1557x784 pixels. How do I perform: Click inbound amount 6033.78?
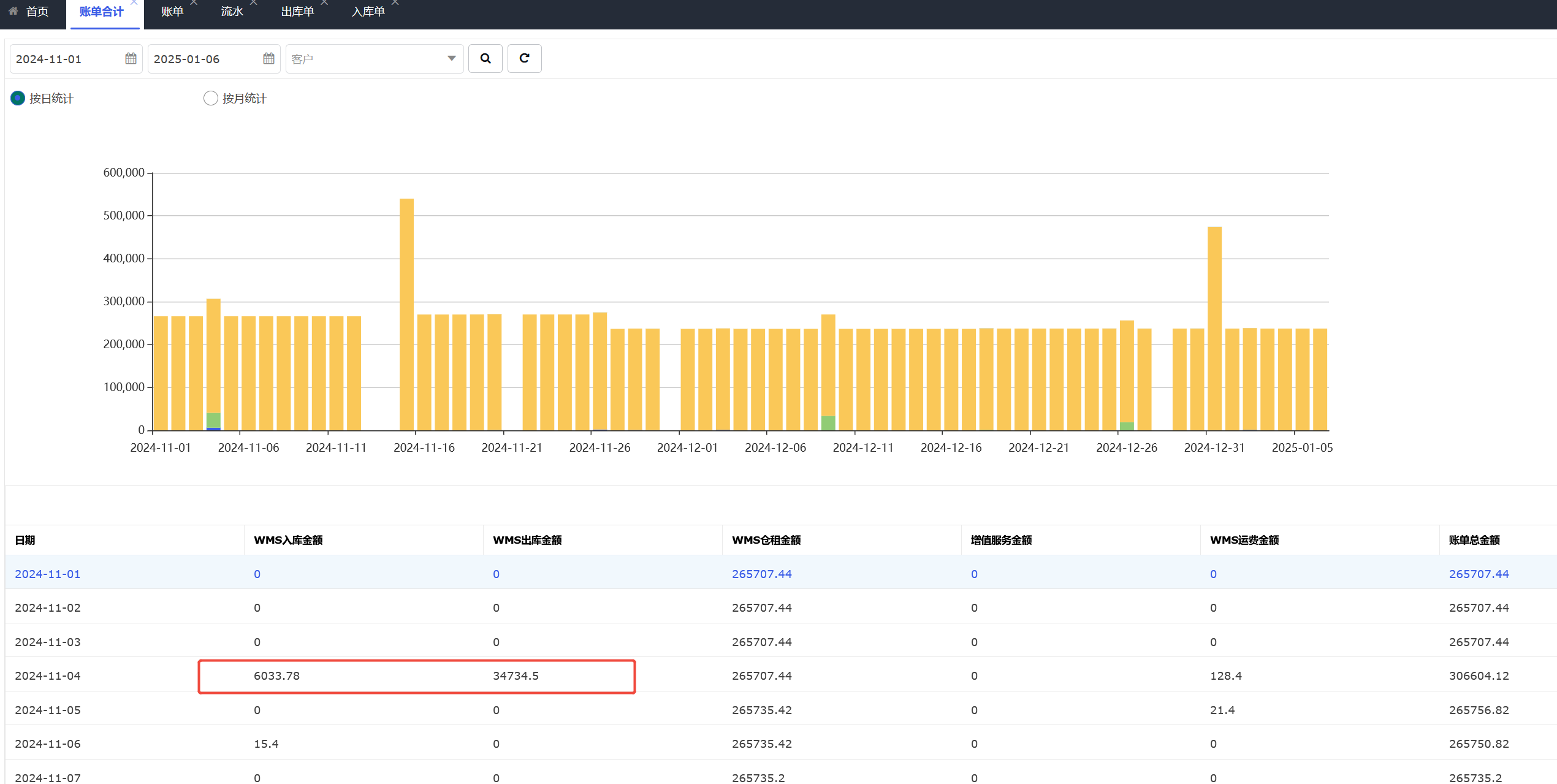click(276, 676)
